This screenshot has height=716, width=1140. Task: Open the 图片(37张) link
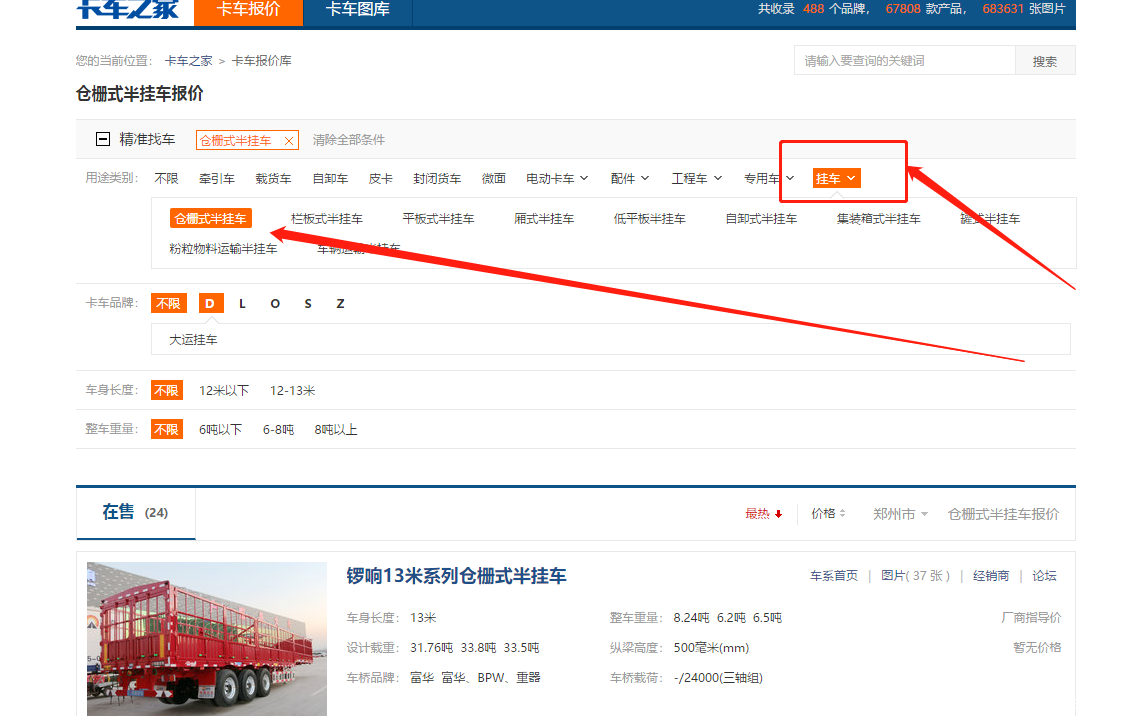click(915, 576)
